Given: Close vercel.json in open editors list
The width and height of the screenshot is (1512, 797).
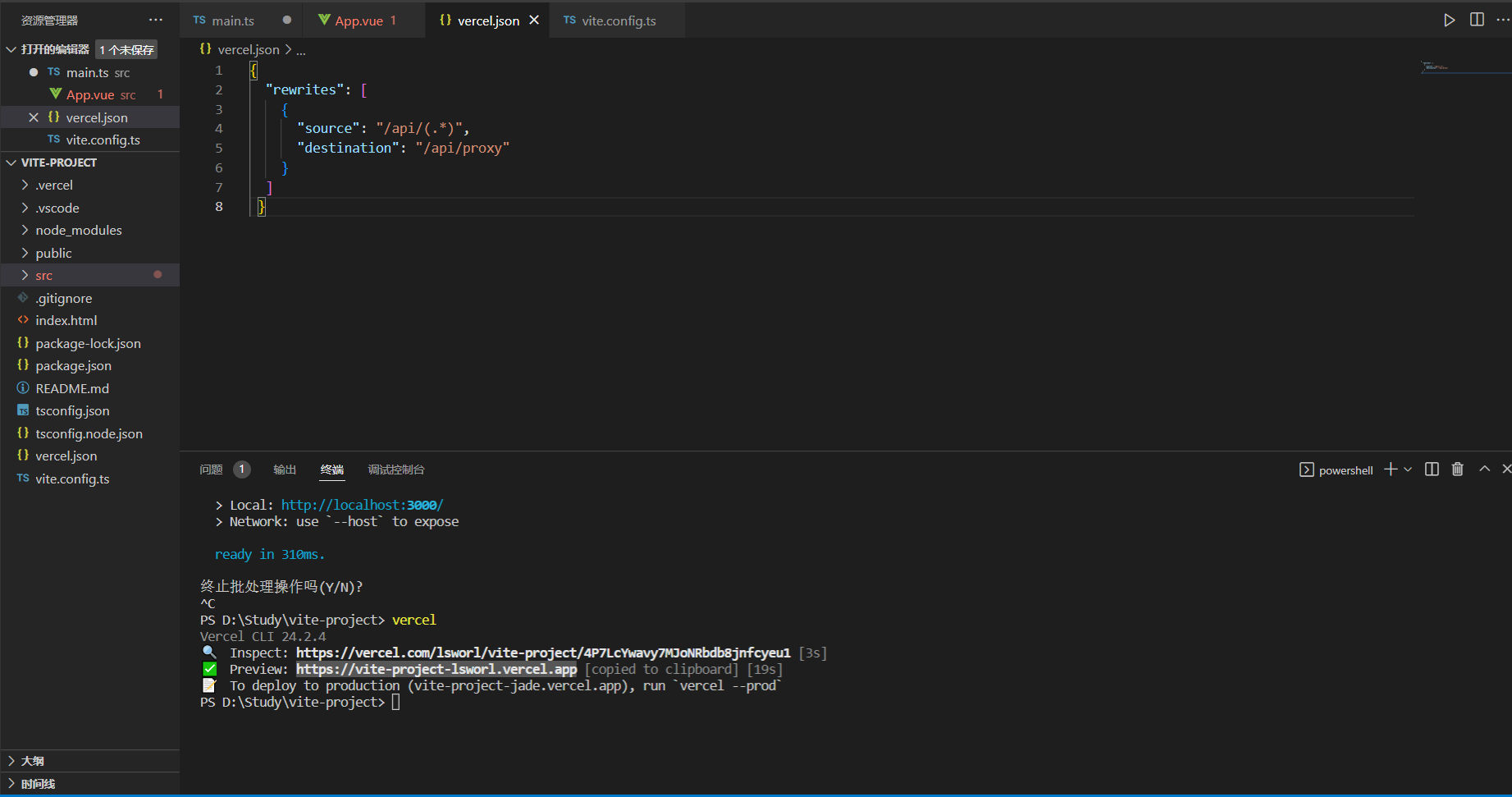Looking at the screenshot, I should click(34, 117).
